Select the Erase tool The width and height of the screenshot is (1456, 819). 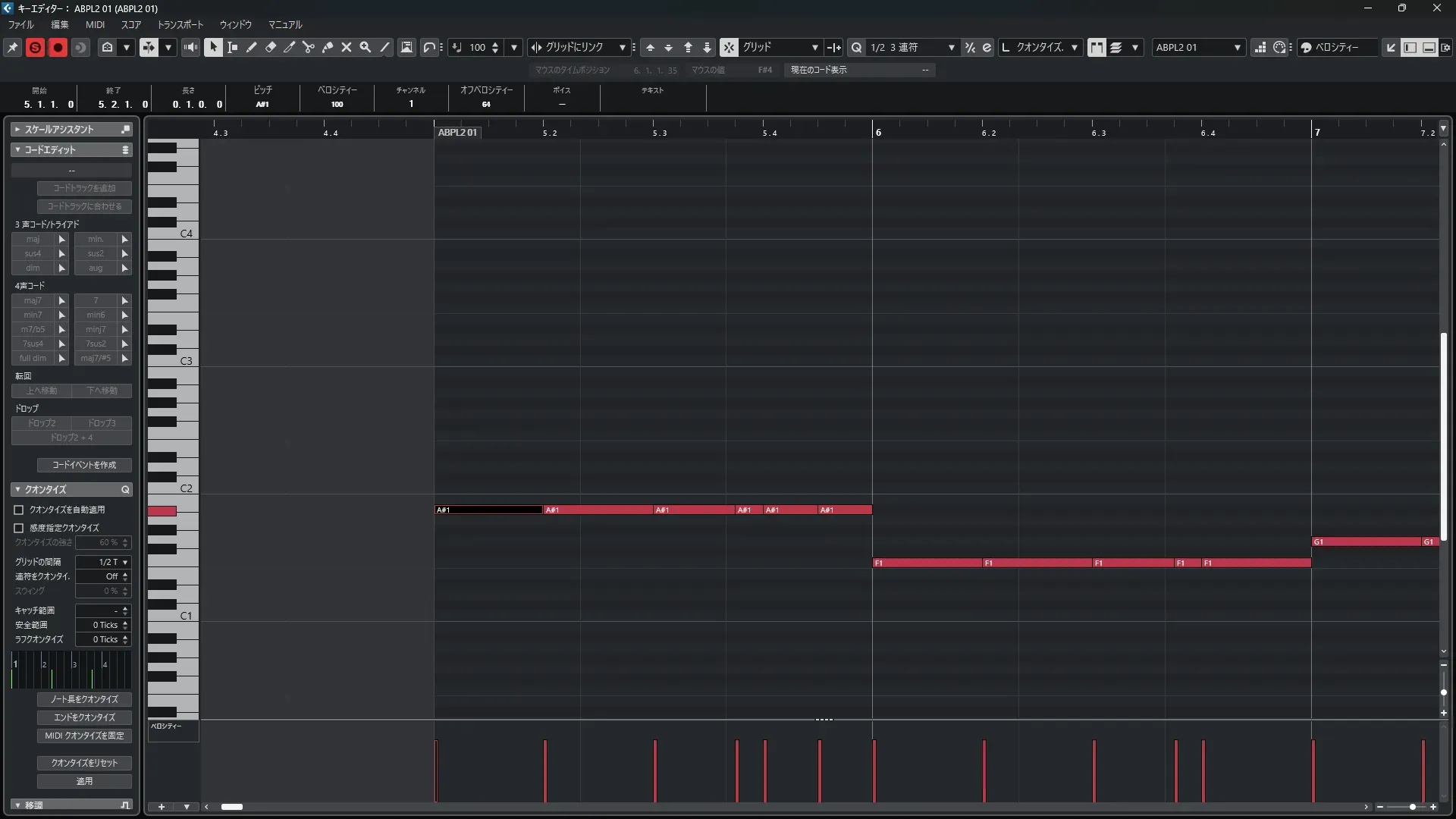tap(271, 47)
